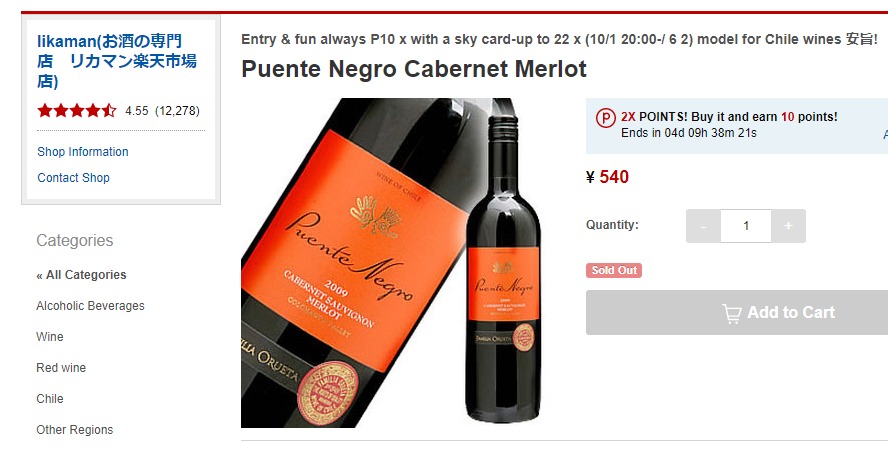Click the Puente Negro close-up label image

click(x=351, y=263)
